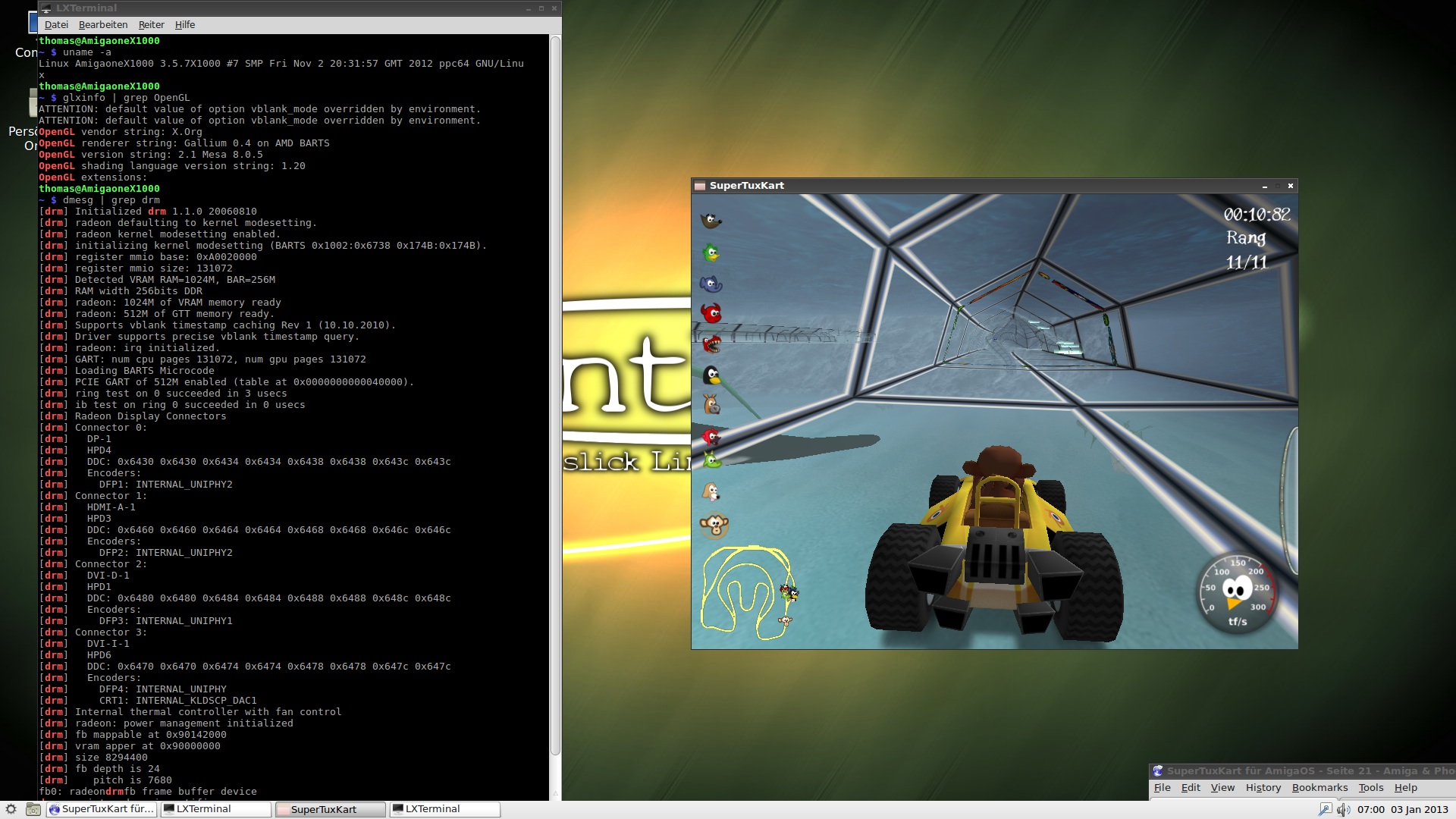Screen dimensions: 1456x819
Task: Click the LXTerminal title bar icon
Action: pos(46,8)
